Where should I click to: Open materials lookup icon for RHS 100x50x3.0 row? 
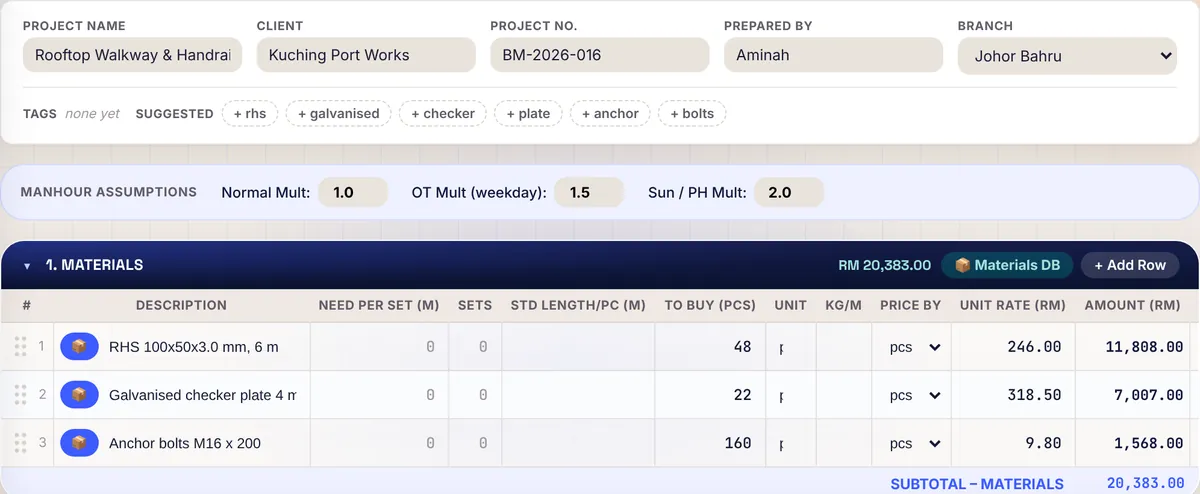79,347
